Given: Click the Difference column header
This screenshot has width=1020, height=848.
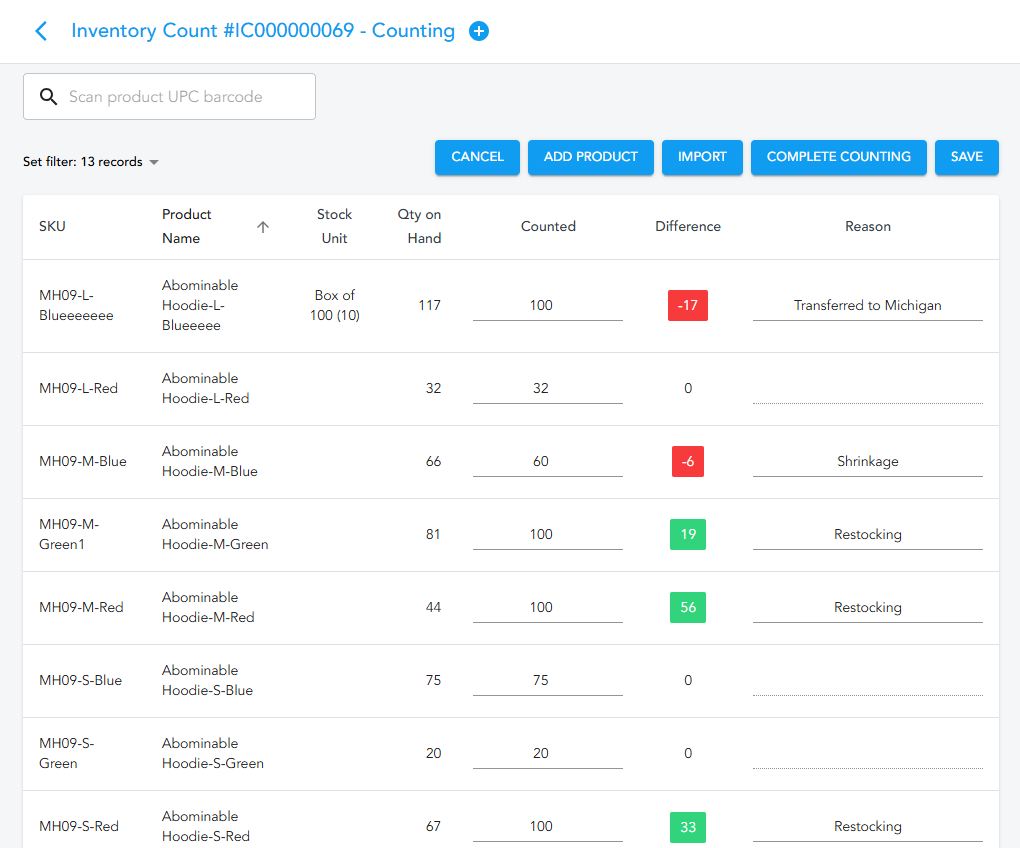Looking at the screenshot, I should [x=687, y=227].
